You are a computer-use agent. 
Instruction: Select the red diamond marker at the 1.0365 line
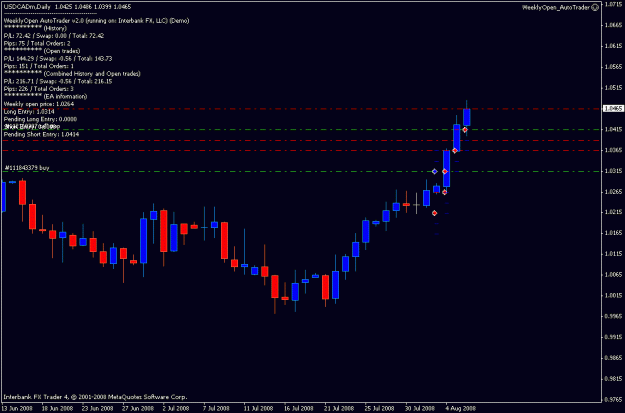[455, 151]
